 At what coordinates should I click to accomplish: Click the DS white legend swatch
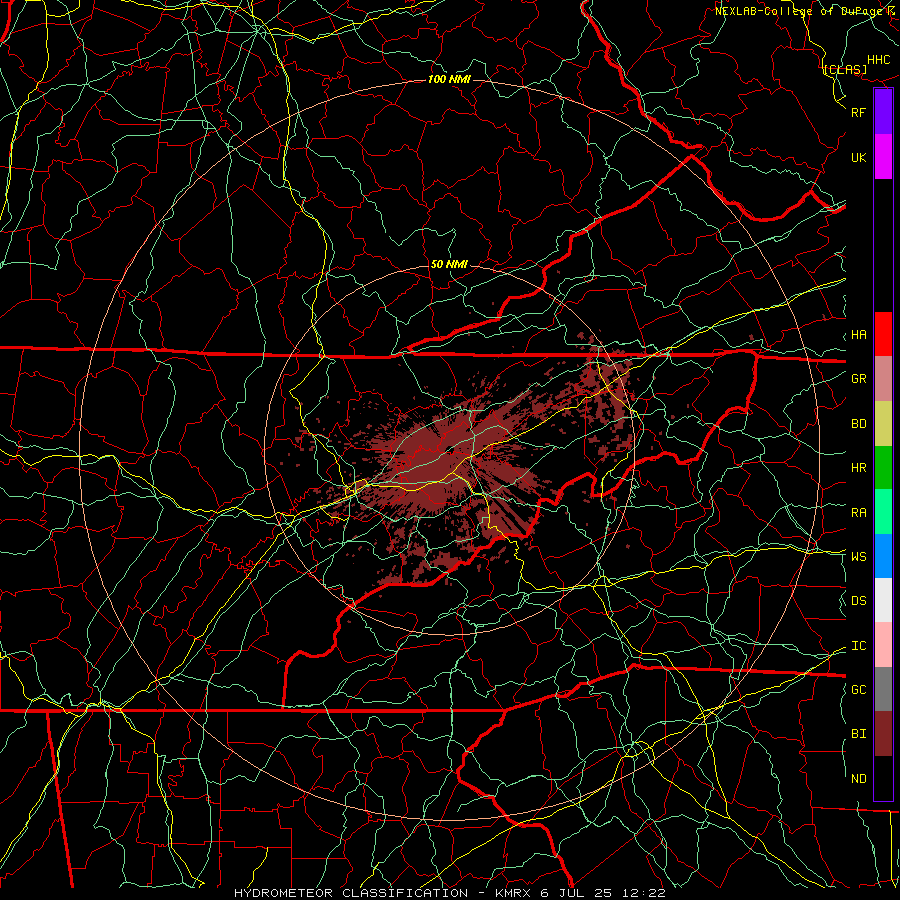tap(883, 600)
